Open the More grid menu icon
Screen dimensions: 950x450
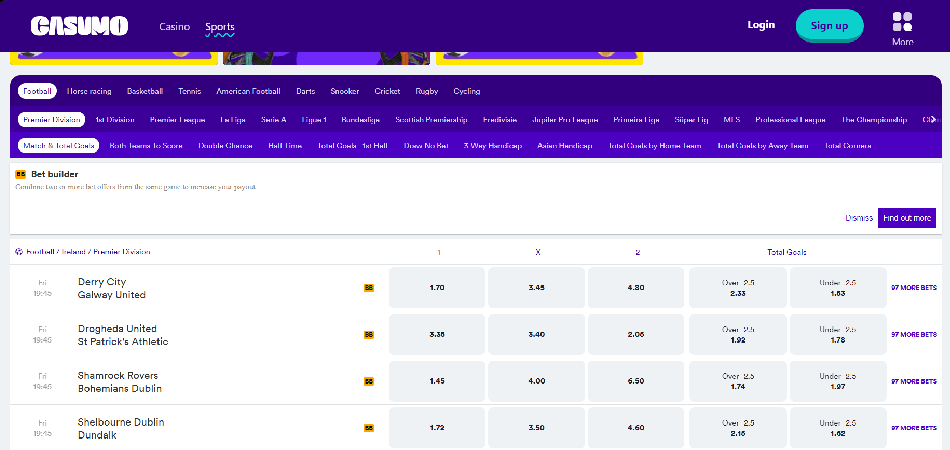(902, 22)
